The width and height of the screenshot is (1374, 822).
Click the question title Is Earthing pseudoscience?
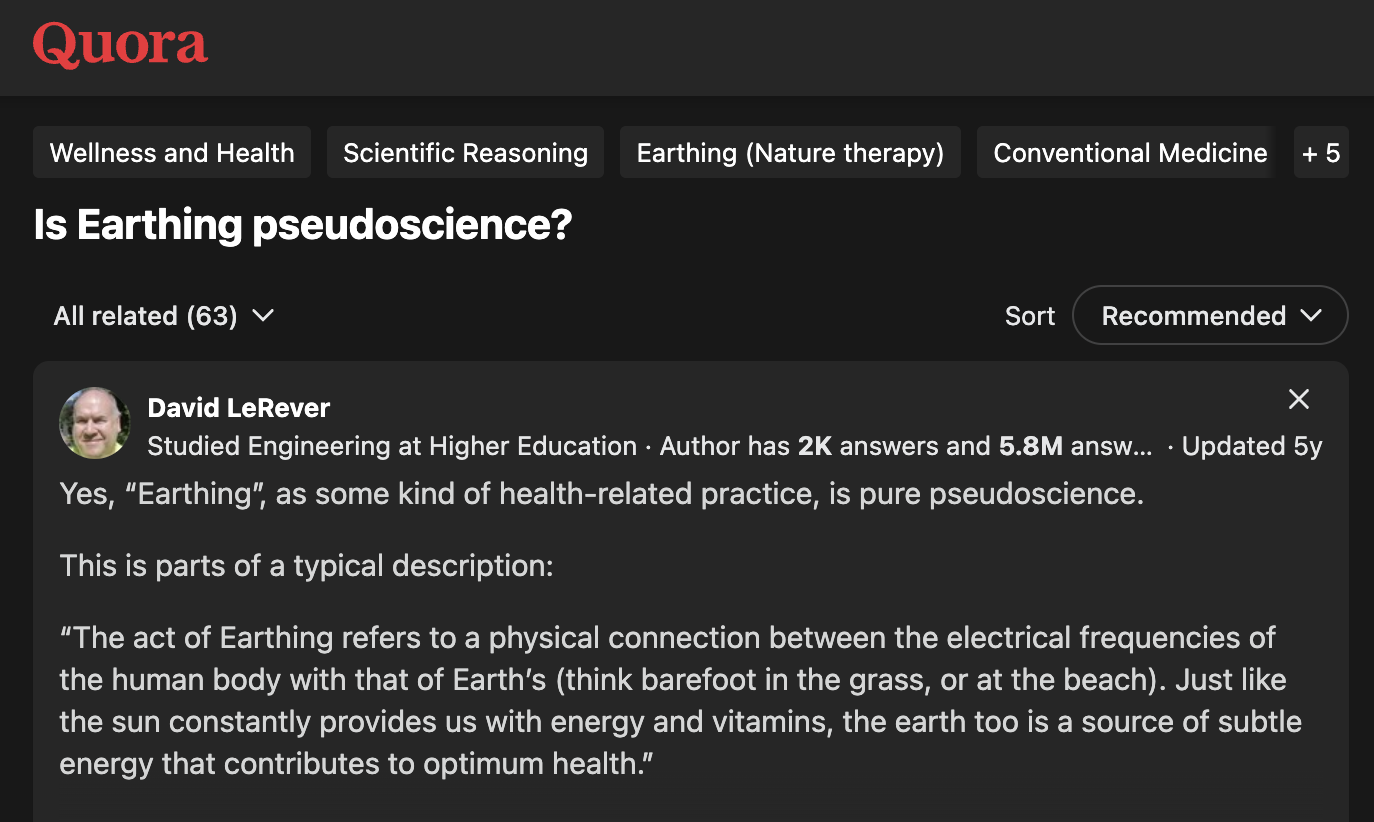tap(302, 225)
